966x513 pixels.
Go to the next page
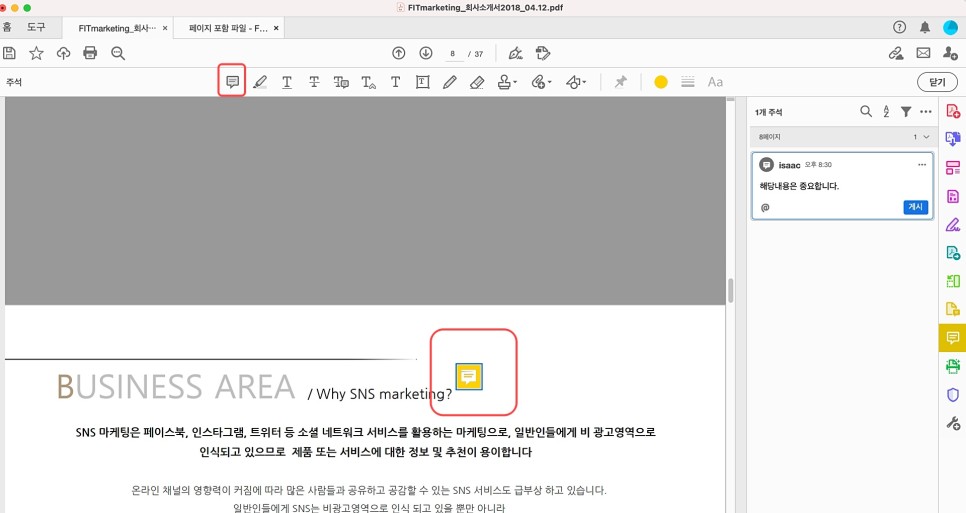(426, 53)
